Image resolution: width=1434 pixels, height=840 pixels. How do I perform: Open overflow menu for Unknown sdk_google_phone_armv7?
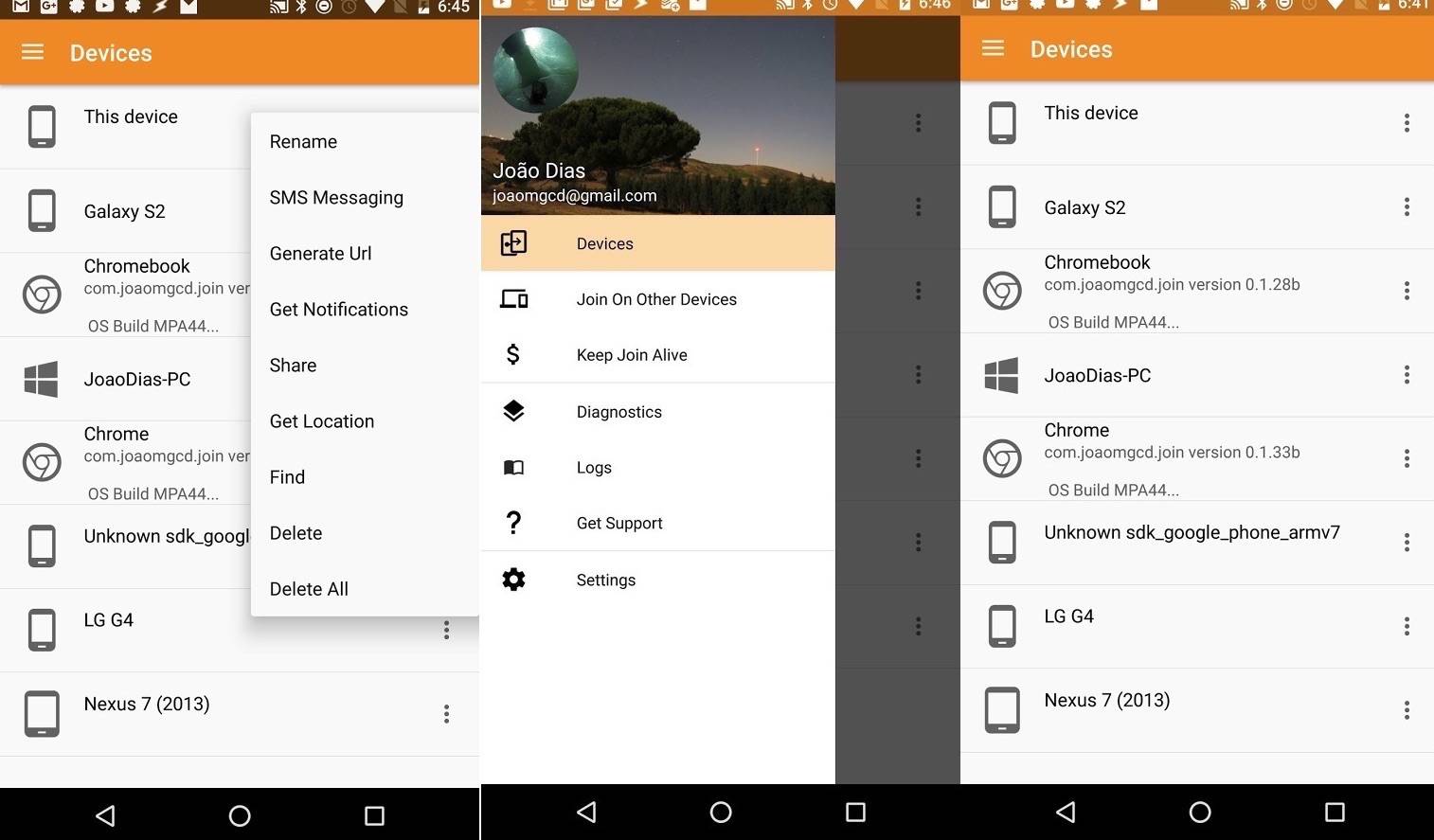point(1407,543)
